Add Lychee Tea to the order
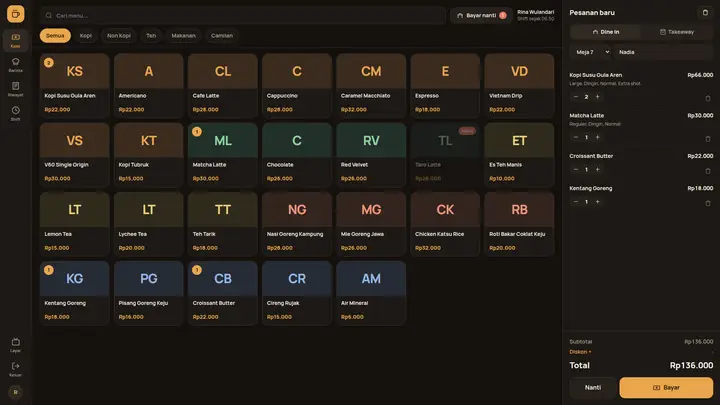720x405 pixels. 149,224
